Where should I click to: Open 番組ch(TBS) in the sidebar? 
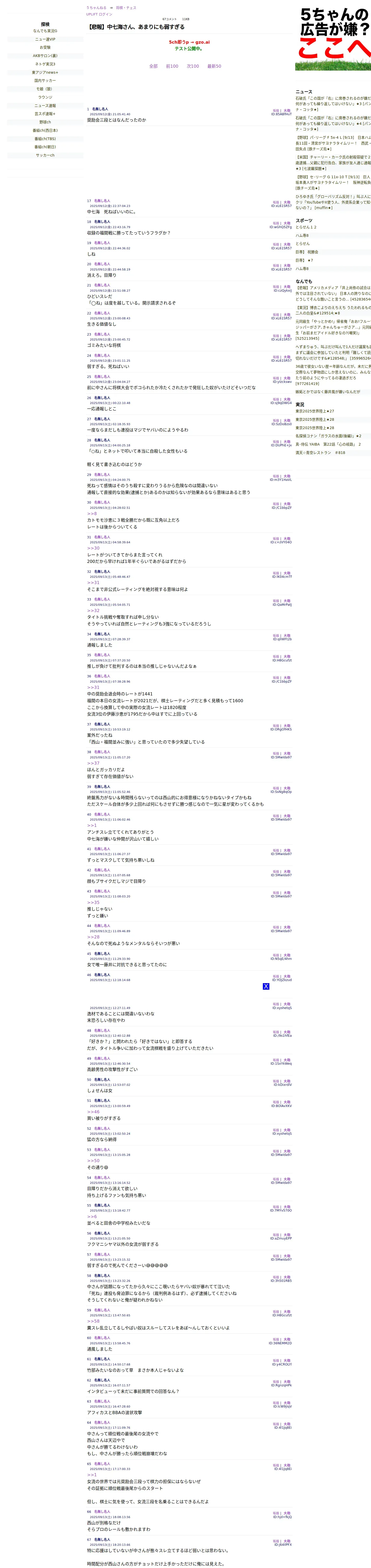click(x=45, y=139)
